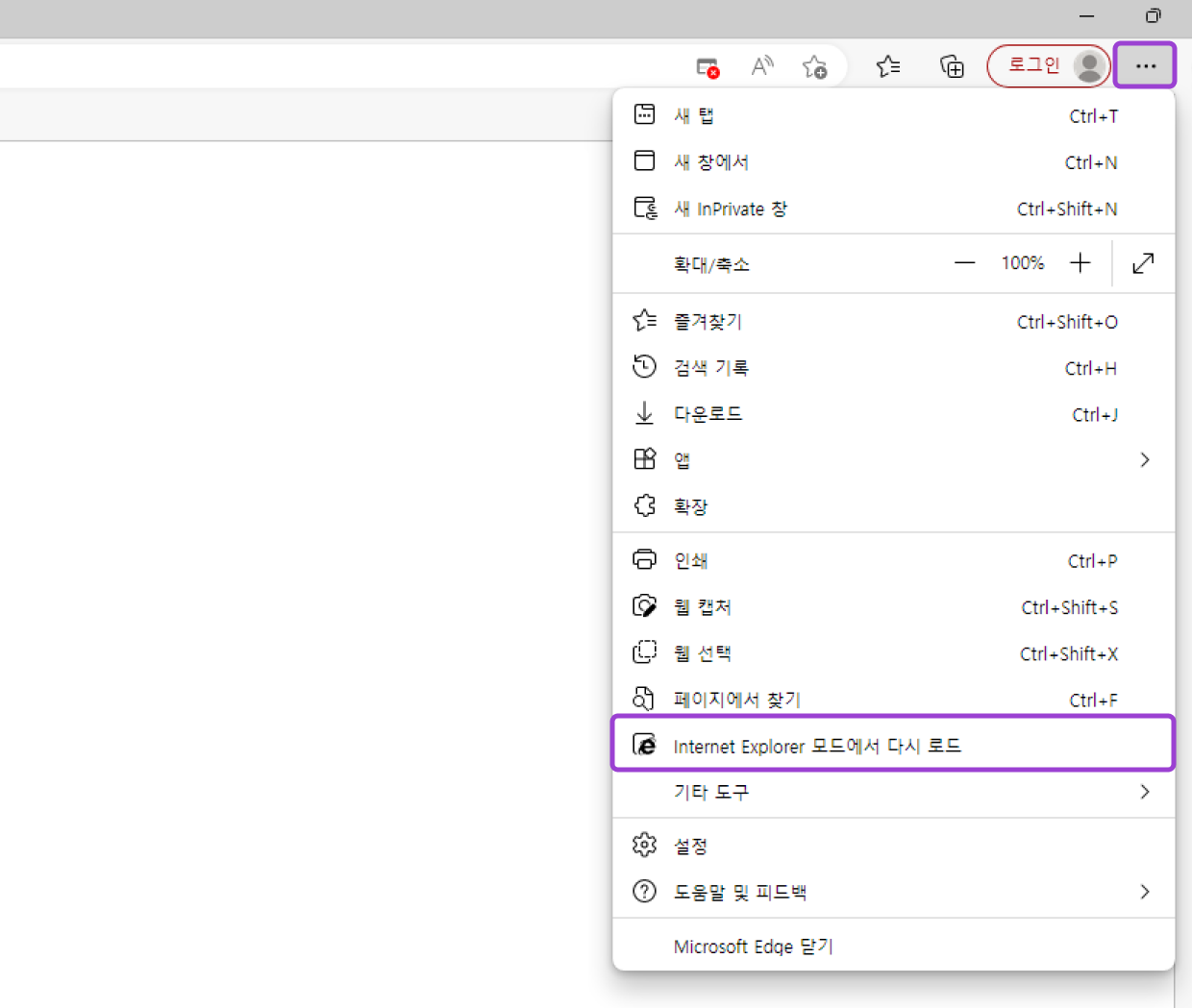Viewport: 1192px width, 1008px height.
Task: Expand the 앱 submenu
Action: (1144, 460)
